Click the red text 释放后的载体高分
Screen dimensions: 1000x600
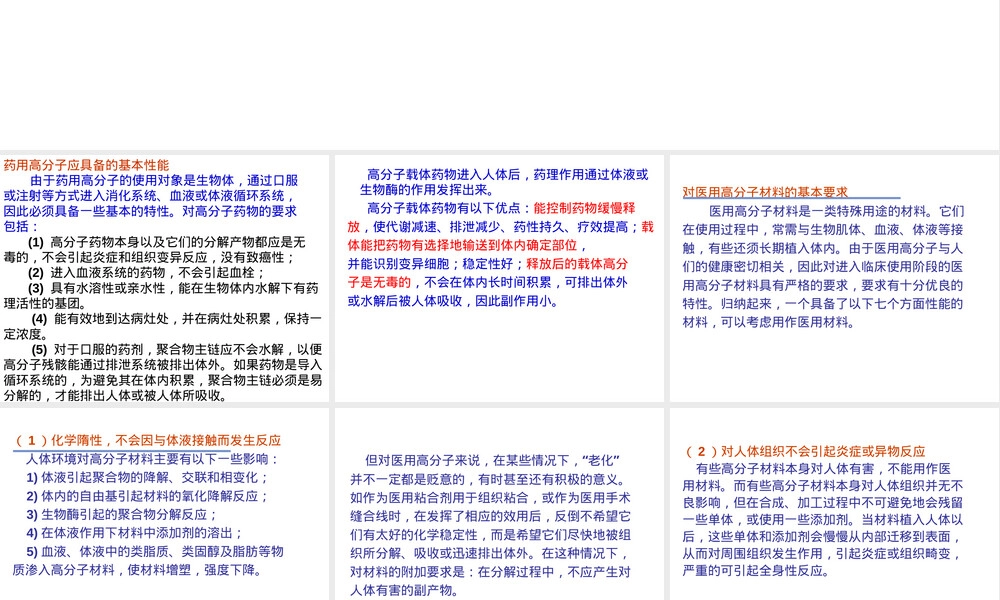click(577, 263)
